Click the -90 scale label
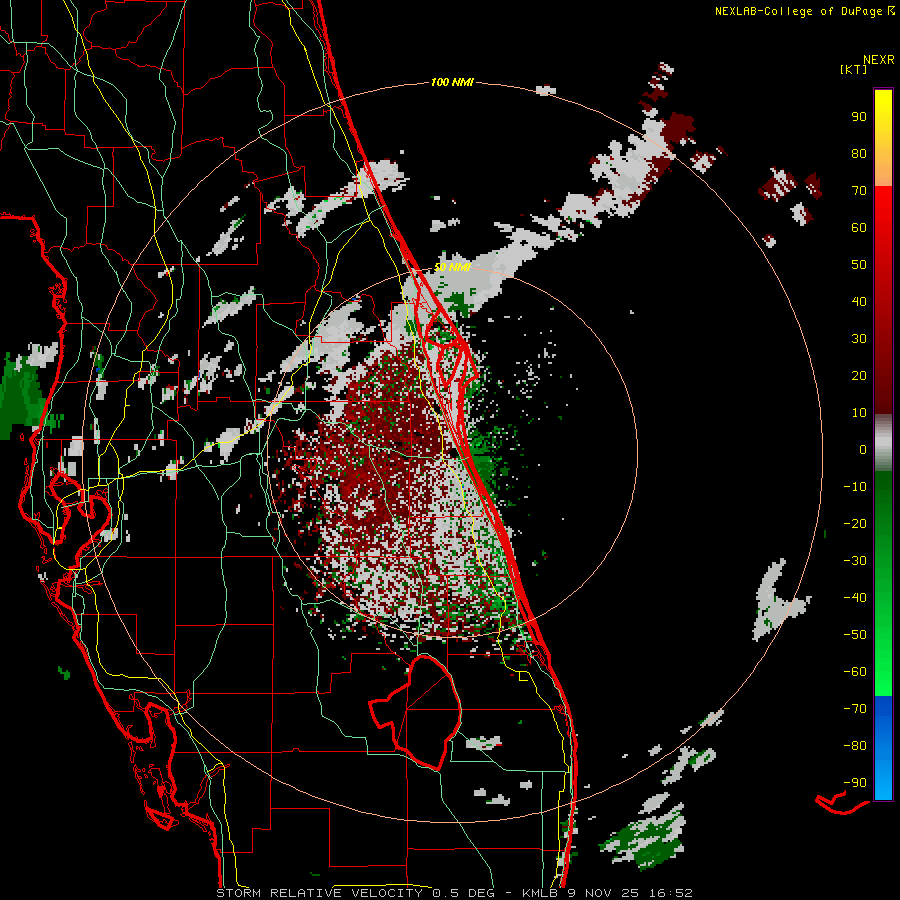Image resolution: width=900 pixels, height=900 pixels. point(855,783)
